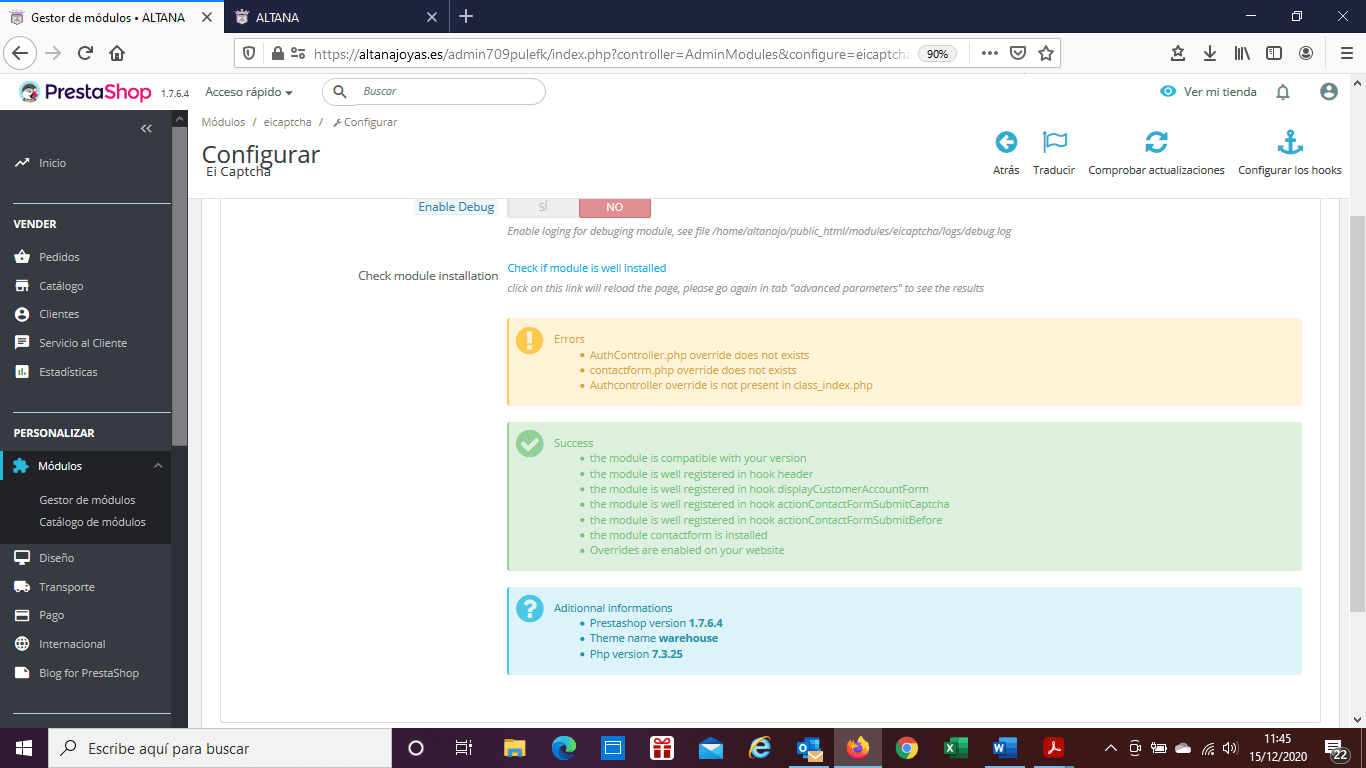The image size is (1366, 768).
Task: Open Pedidos in the sidebar
Action: (59, 257)
